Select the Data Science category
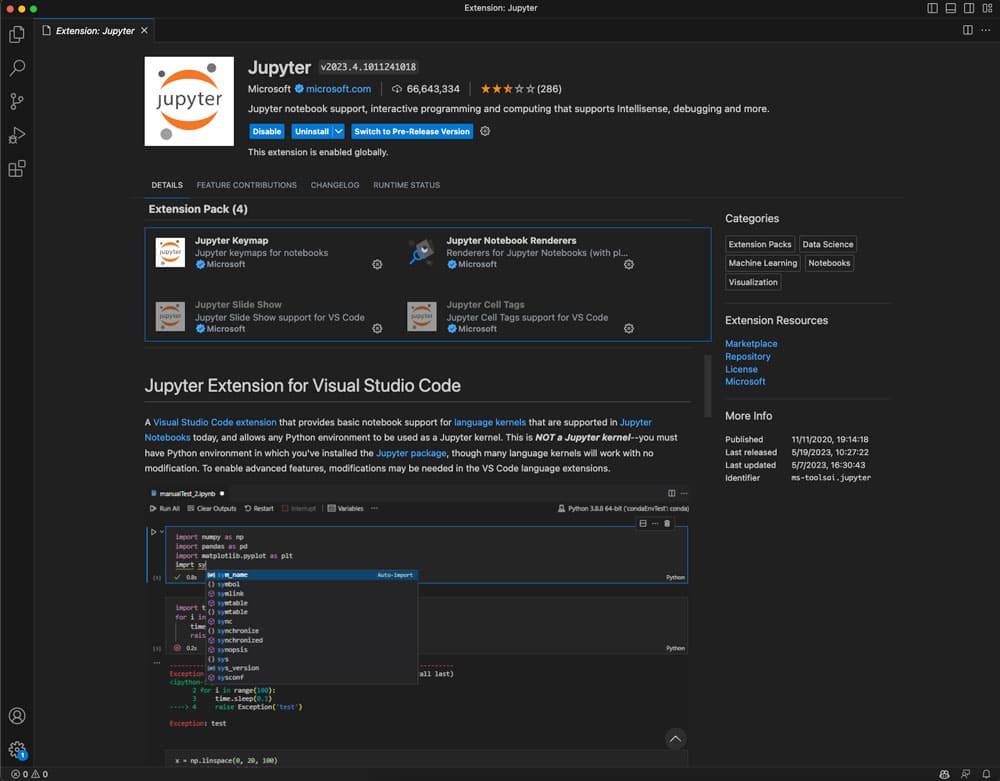The height and width of the screenshot is (781, 1000). tap(827, 244)
